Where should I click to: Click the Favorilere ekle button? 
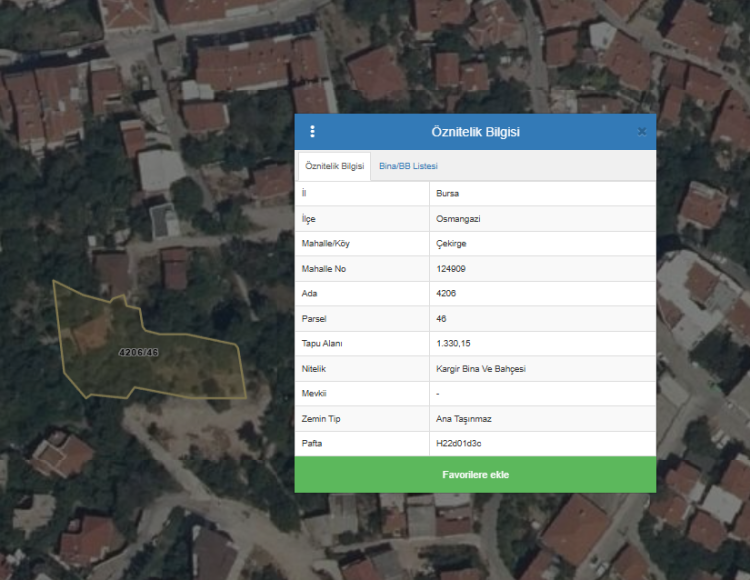[475, 475]
